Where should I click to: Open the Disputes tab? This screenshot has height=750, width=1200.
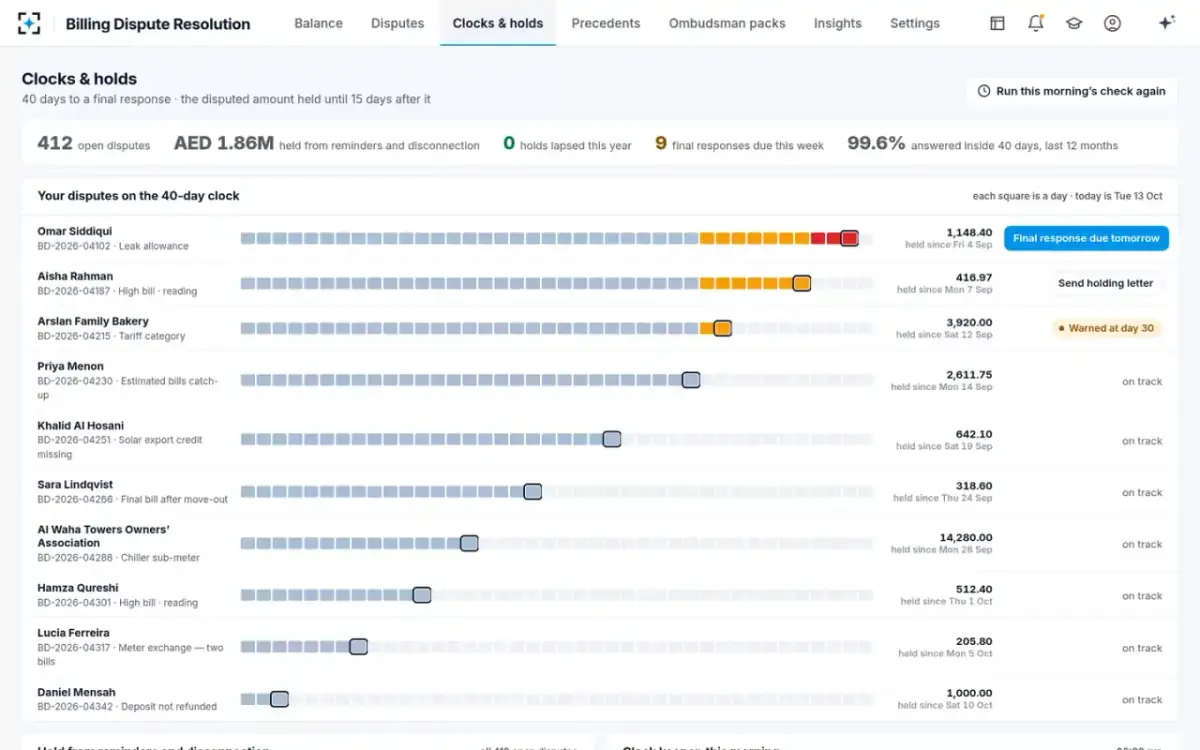click(397, 23)
